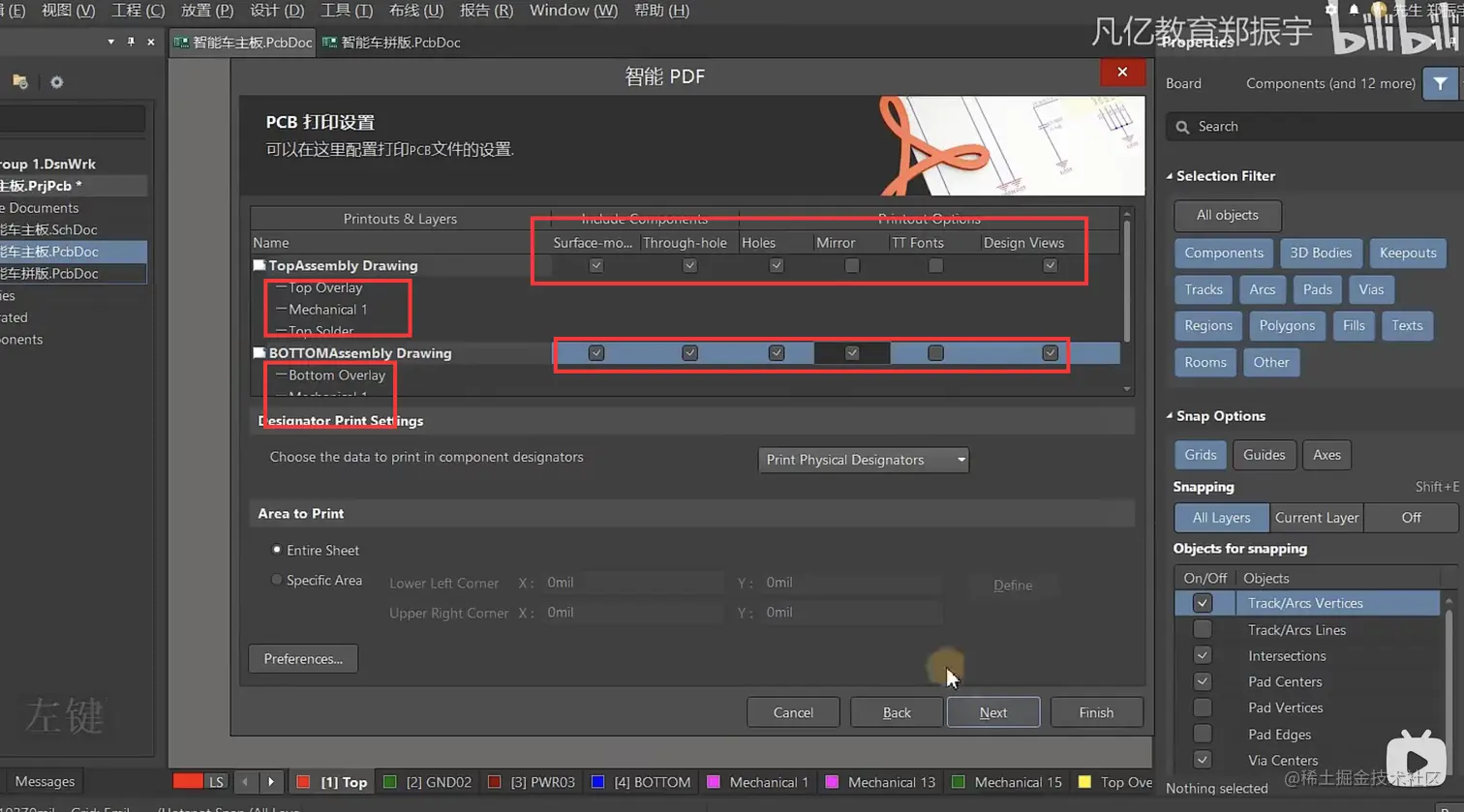Click the PCB icon on the 智能车拼版.PcbDoc tab

pos(330,43)
